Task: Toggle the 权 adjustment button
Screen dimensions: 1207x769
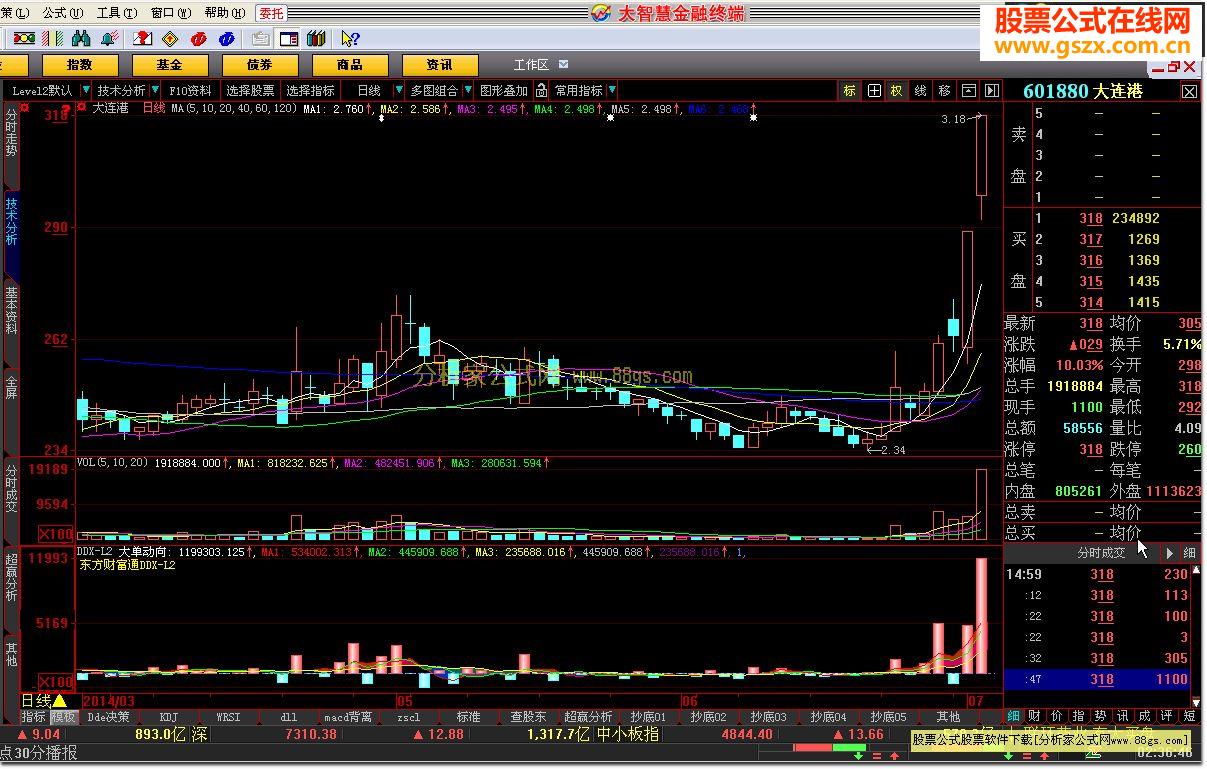Action: click(x=897, y=91)
